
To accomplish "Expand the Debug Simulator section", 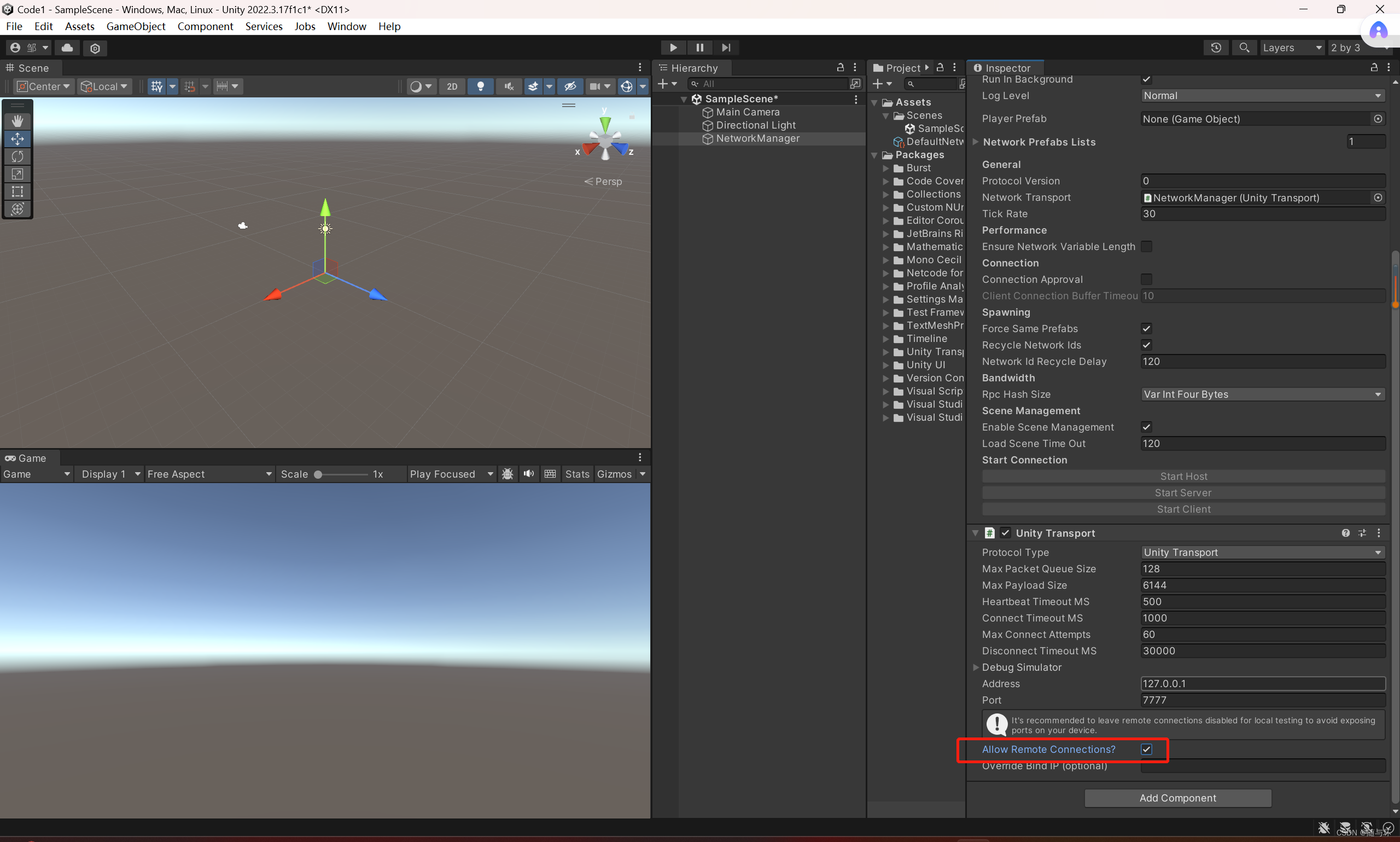I will coord(975,667).
